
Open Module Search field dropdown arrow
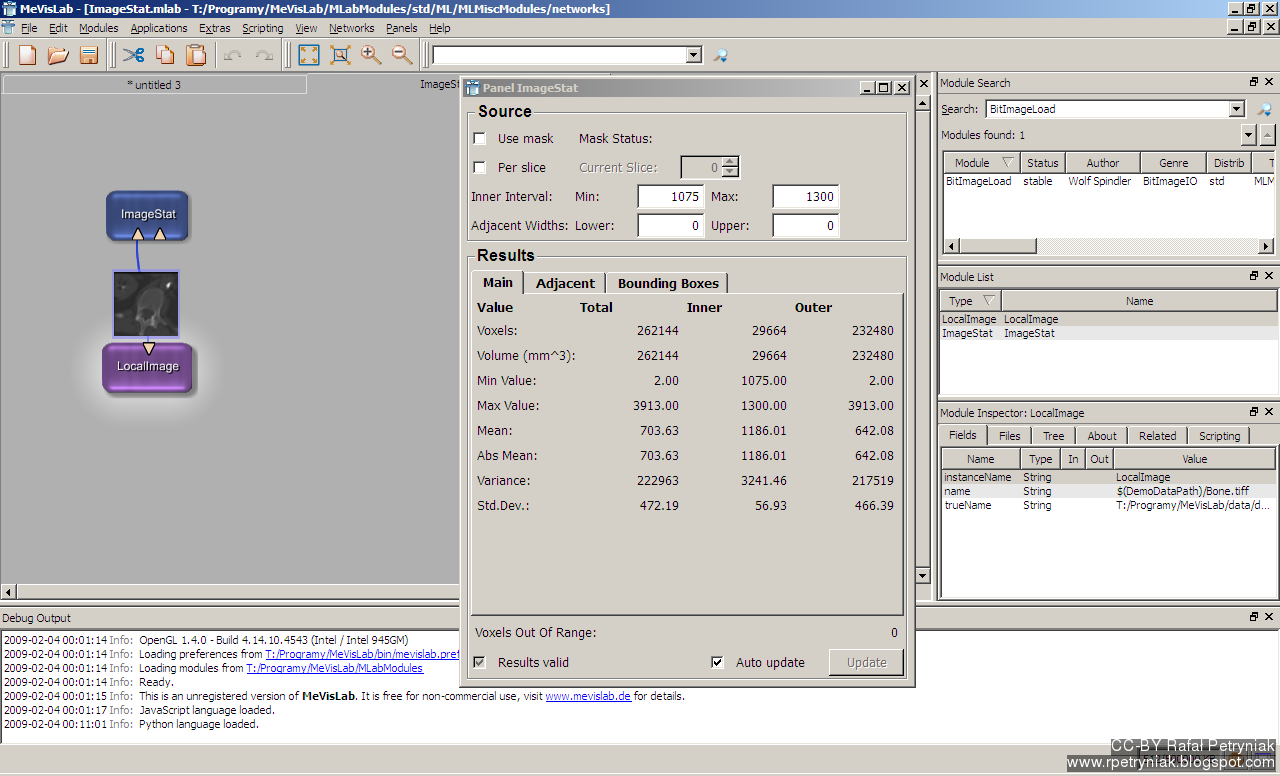tap(1237, 109)
